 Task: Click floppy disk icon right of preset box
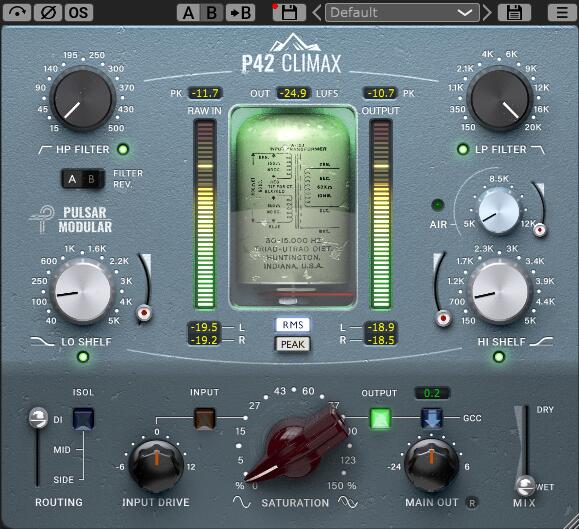coord(514,13)
